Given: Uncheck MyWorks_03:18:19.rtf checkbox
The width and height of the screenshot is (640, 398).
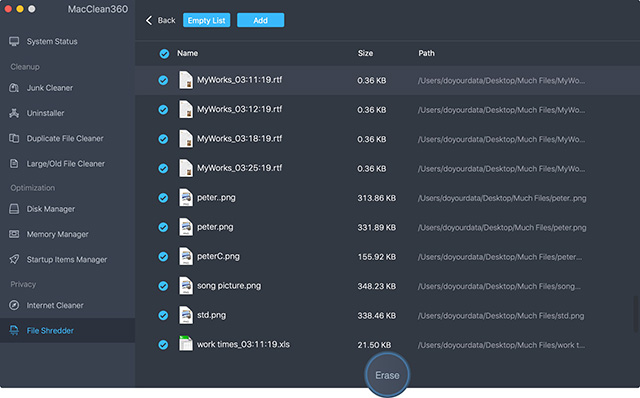Looking at the screenshot, I should [163, 139].
